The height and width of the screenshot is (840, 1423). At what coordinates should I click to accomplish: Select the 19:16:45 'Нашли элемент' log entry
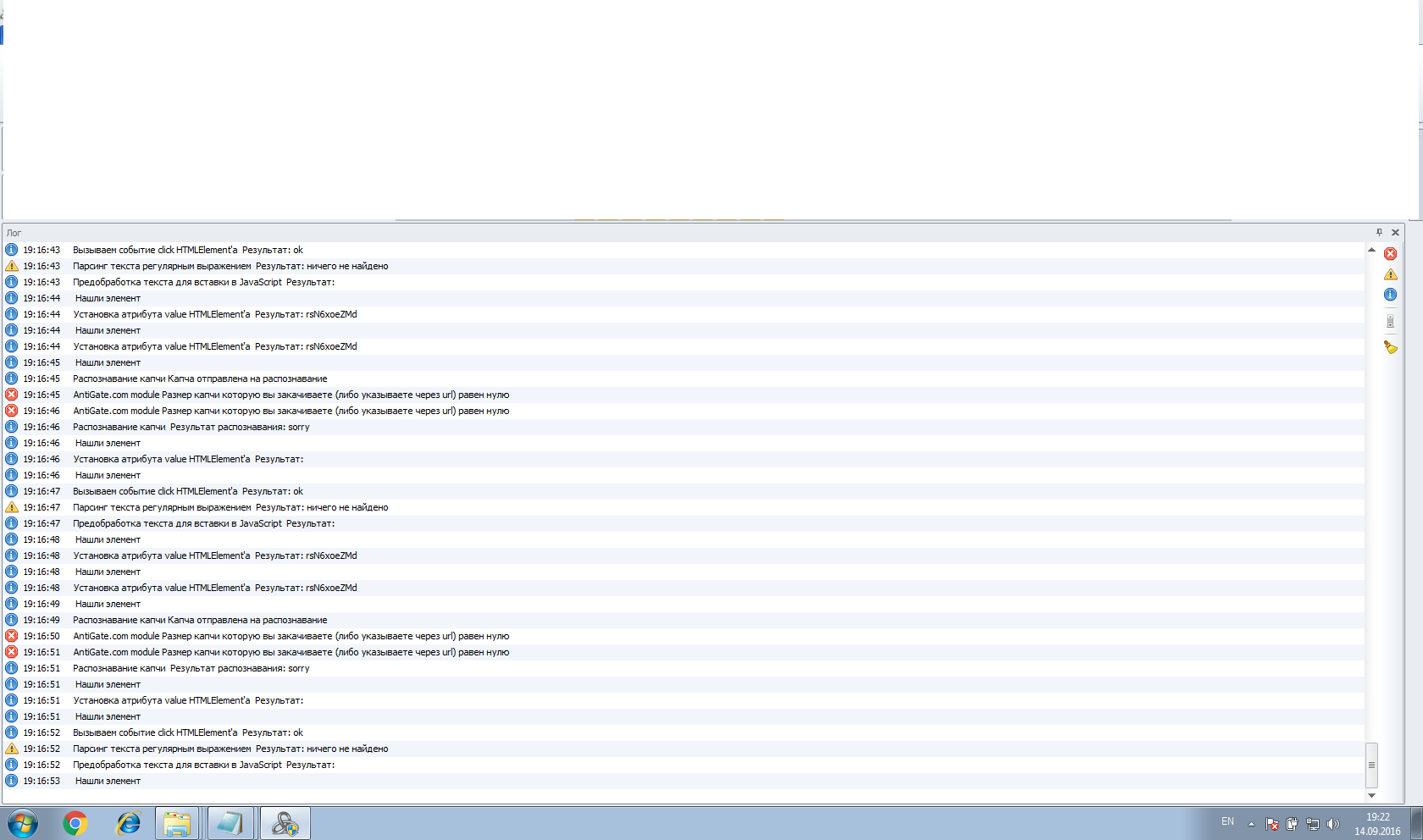tap(684, 362)
